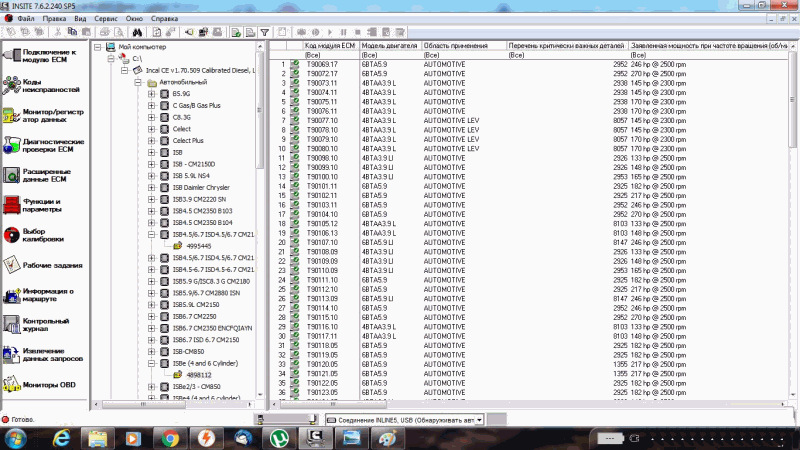Open Advanced ECM Data (Расширенные данные)

click(38, 176)
